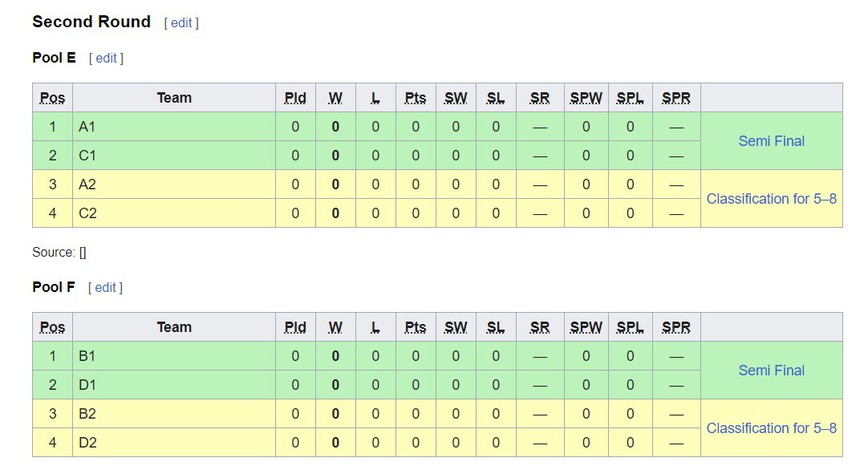
Task: Open Classification for 5–8 link in Pool E
Action: [771, 199]
